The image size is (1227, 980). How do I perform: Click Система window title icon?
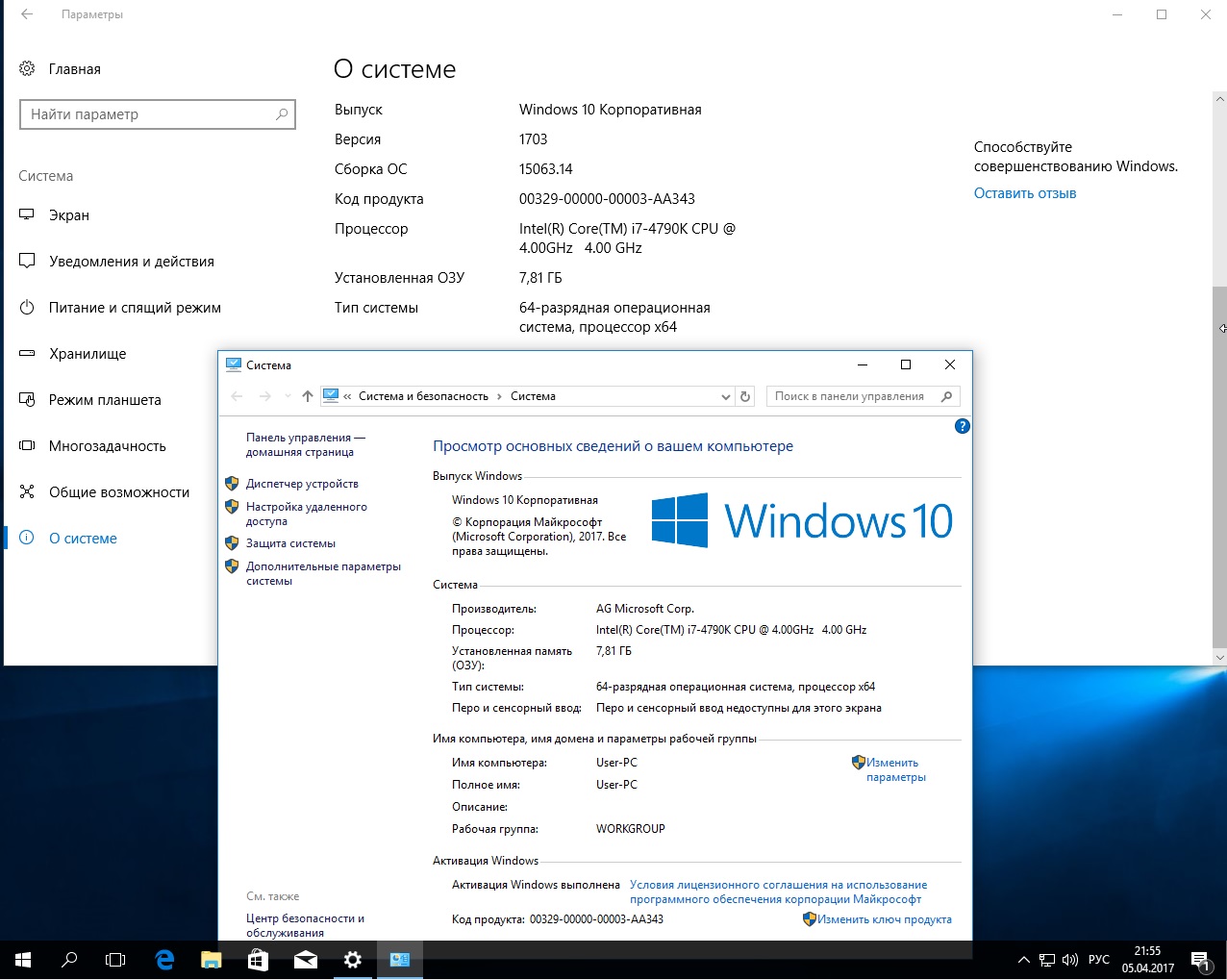pos(233,364)
